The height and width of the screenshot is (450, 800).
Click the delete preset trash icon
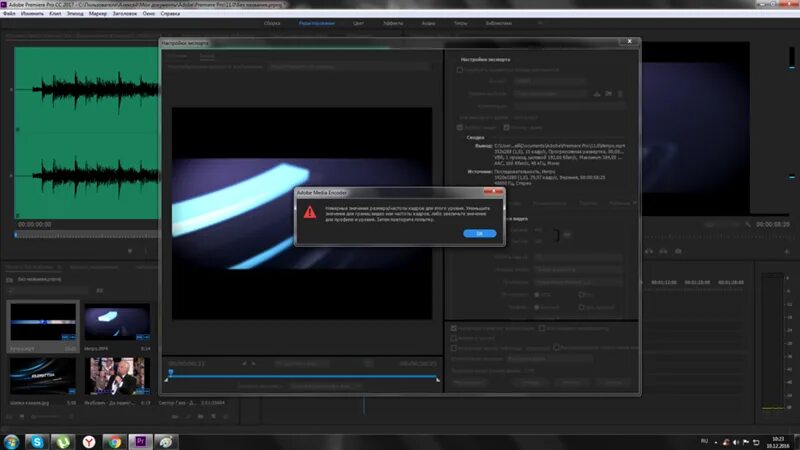620,94
